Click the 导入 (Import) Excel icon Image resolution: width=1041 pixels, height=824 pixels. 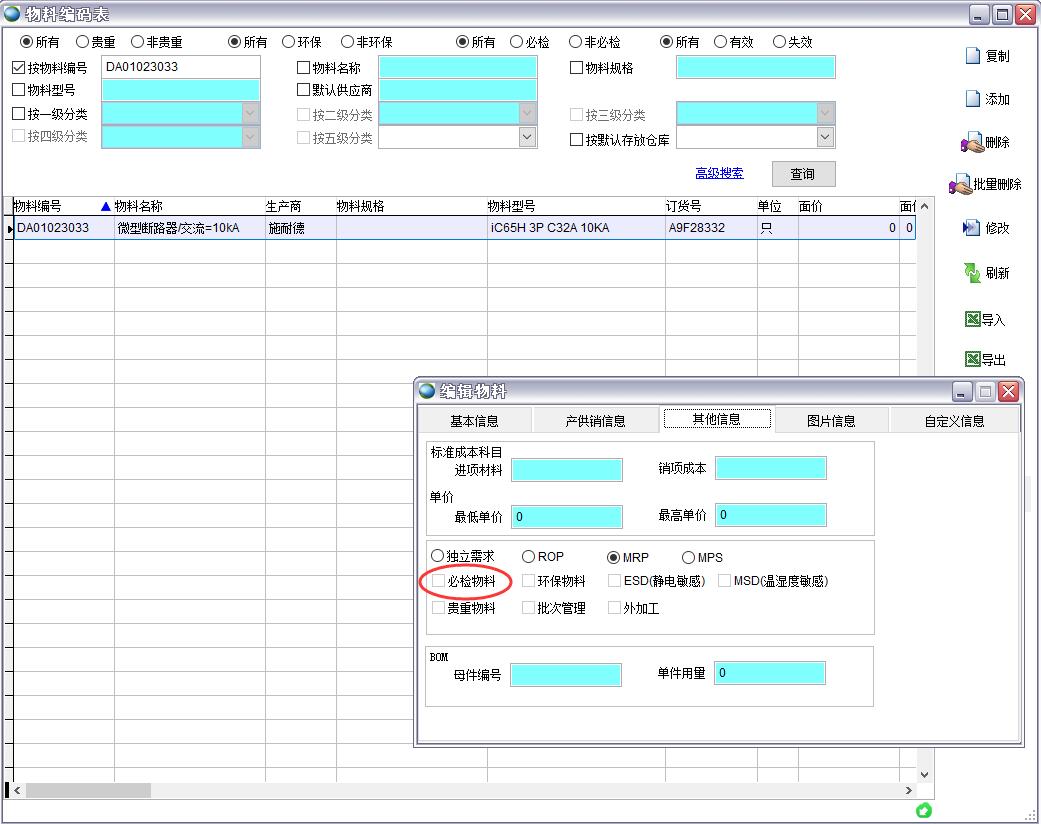point(972,319)
